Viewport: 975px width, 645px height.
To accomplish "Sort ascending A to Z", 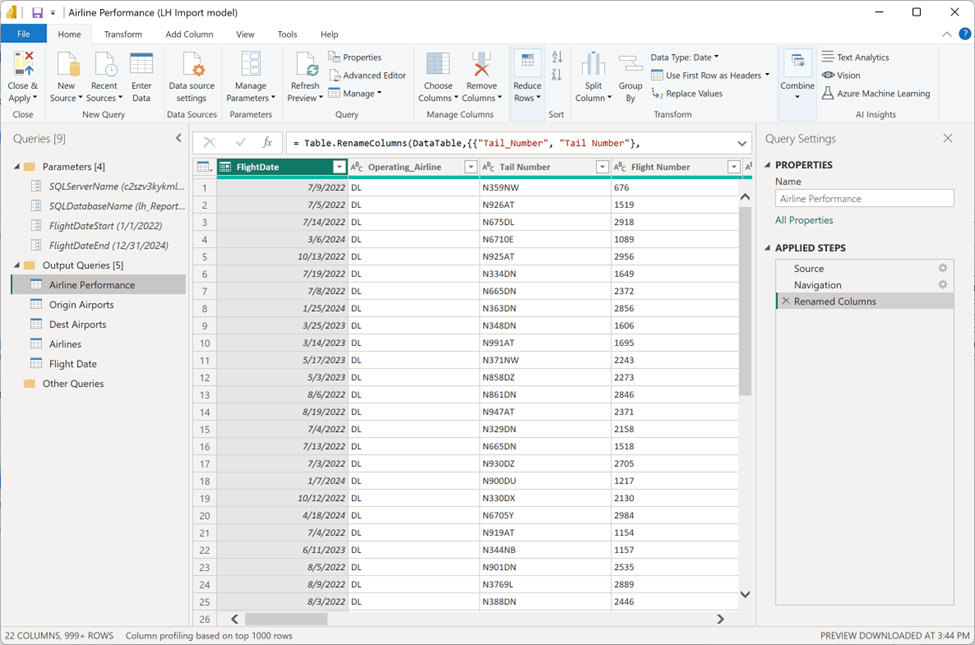I will (x=557, y=57).
